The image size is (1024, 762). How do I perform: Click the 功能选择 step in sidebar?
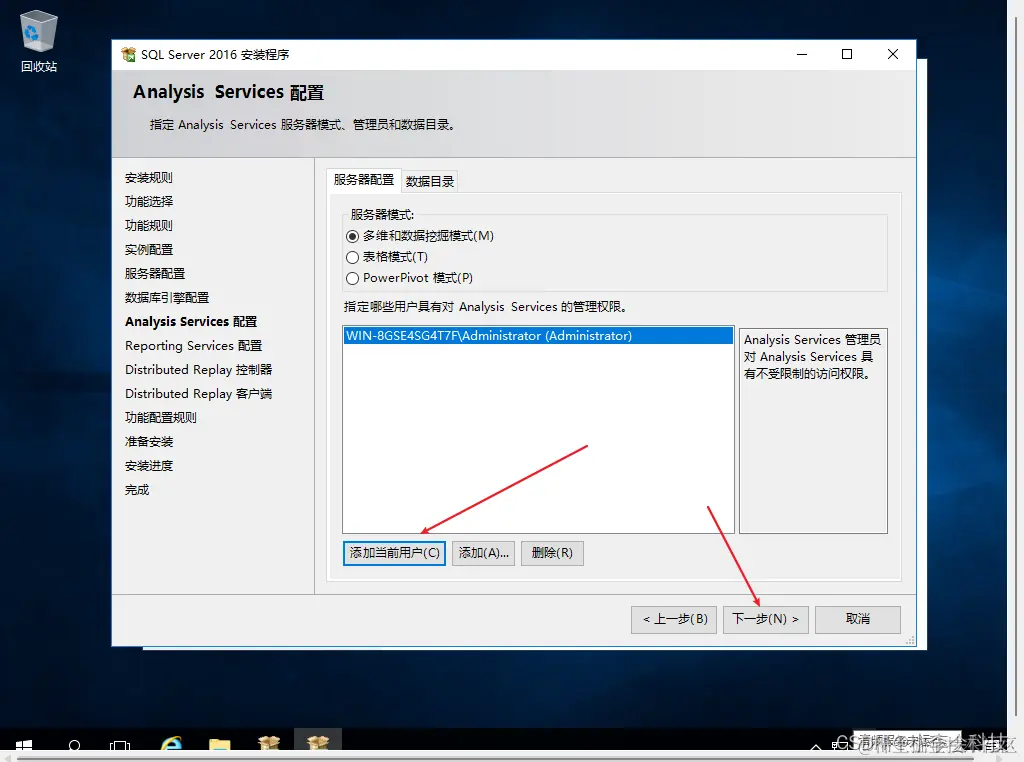149,202
